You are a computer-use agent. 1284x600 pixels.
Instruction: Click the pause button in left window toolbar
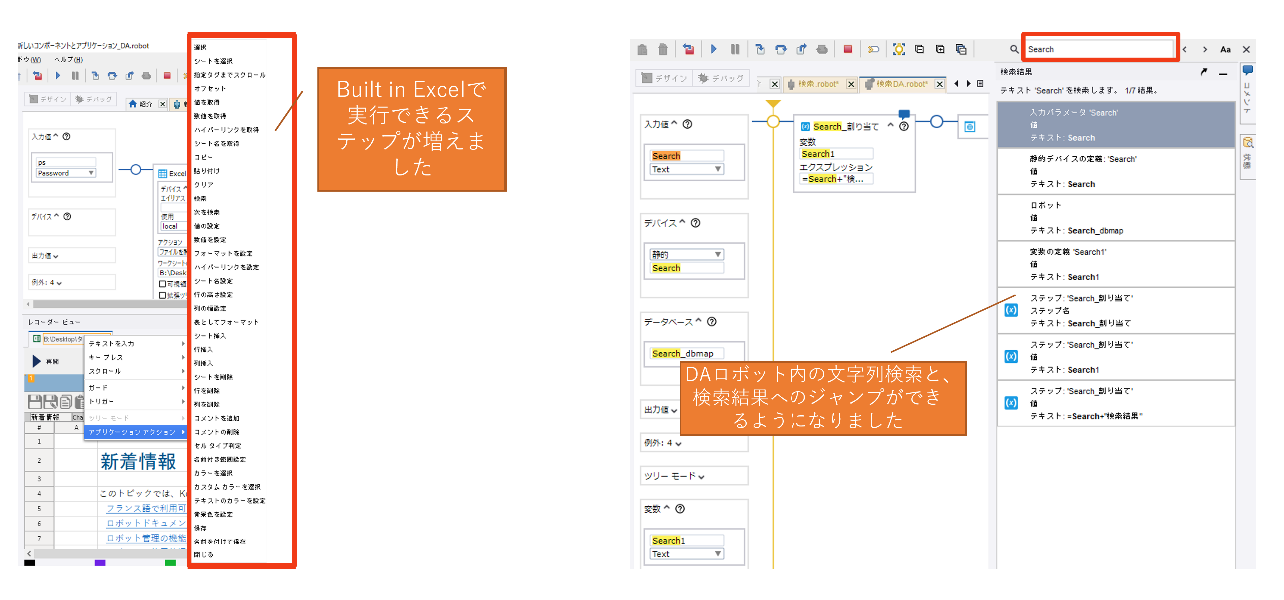pos(74,75)
